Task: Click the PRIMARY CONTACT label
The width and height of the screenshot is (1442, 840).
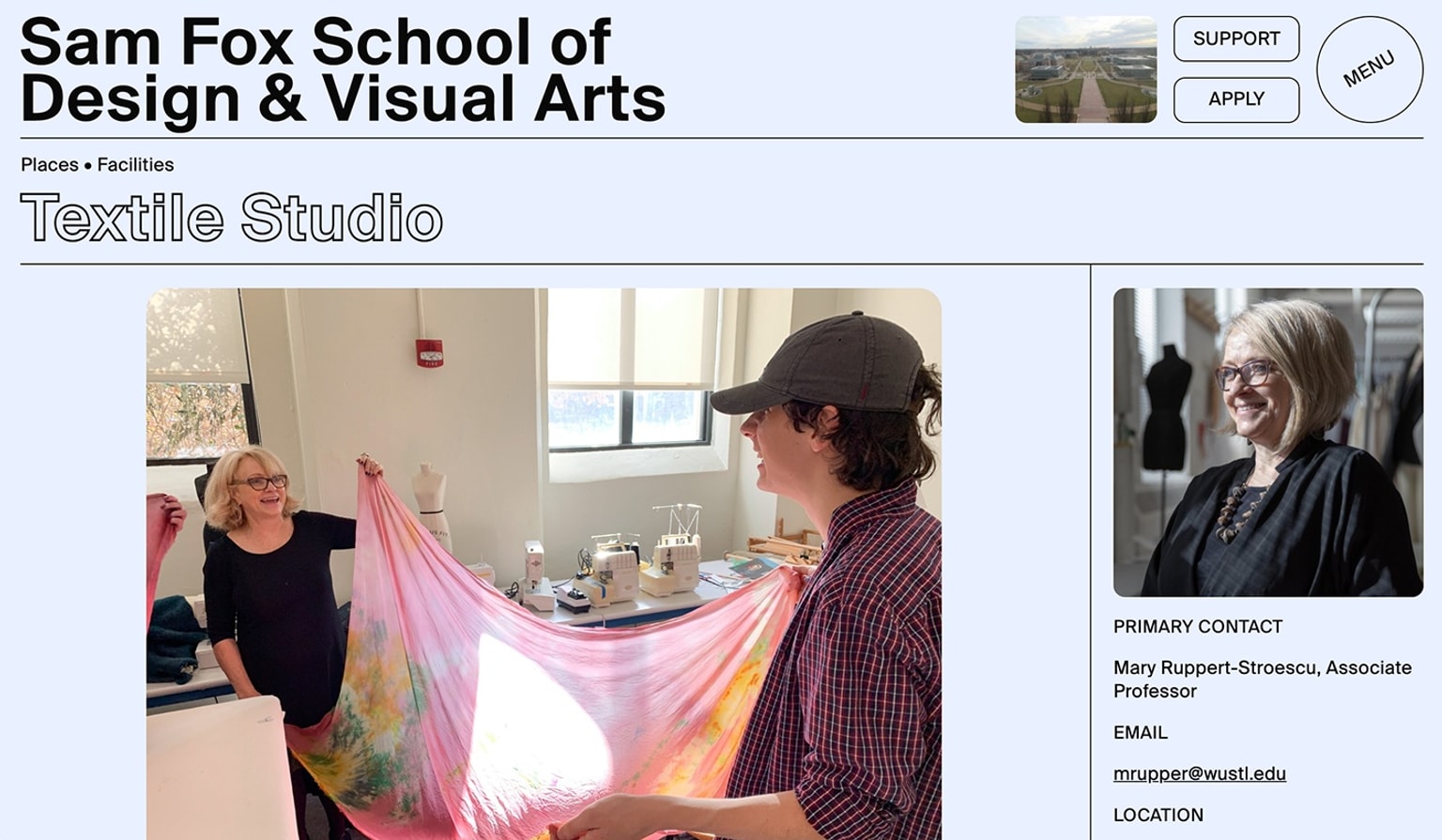Action: [1198, 626]
